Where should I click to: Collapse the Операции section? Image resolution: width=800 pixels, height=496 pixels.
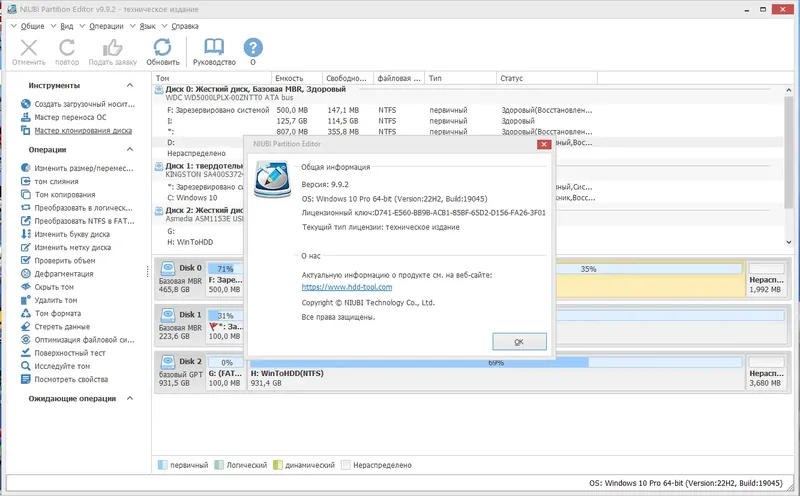tap(130, 150)
